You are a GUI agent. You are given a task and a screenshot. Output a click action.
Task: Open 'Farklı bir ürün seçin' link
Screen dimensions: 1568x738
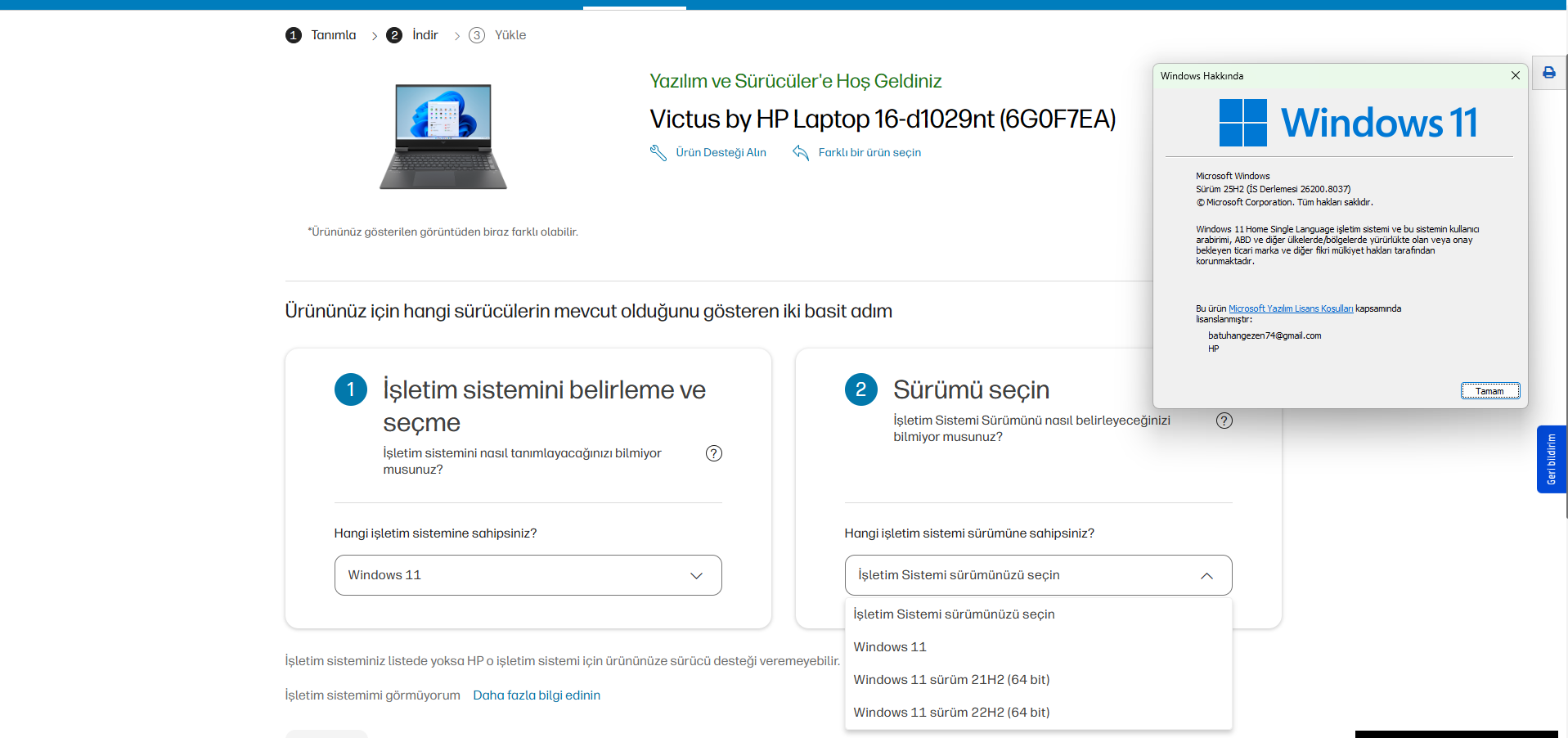869,153
